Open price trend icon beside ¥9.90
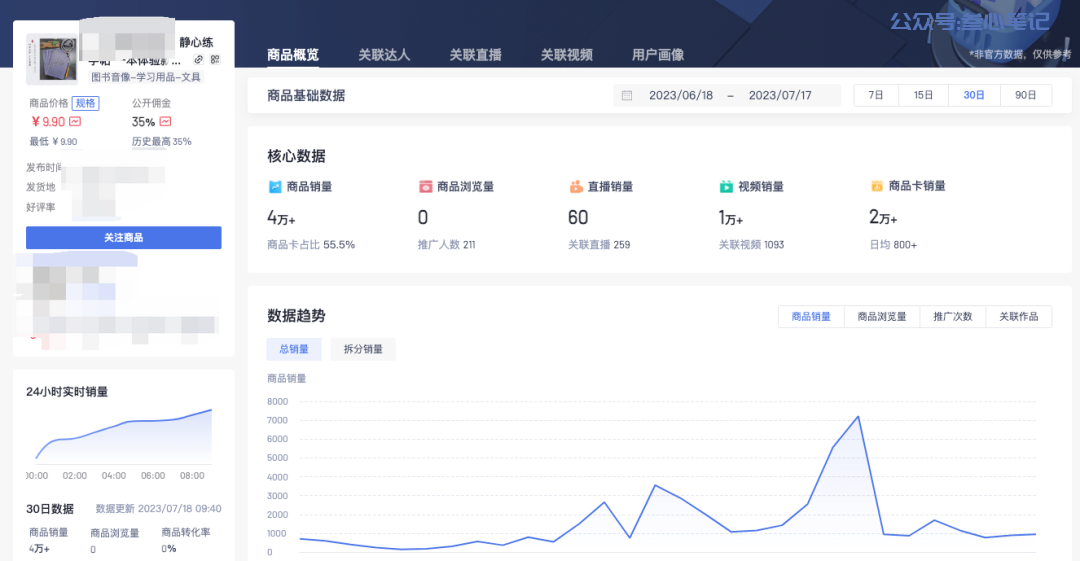Screen dimensions: 1080x561 pos(75,121)
